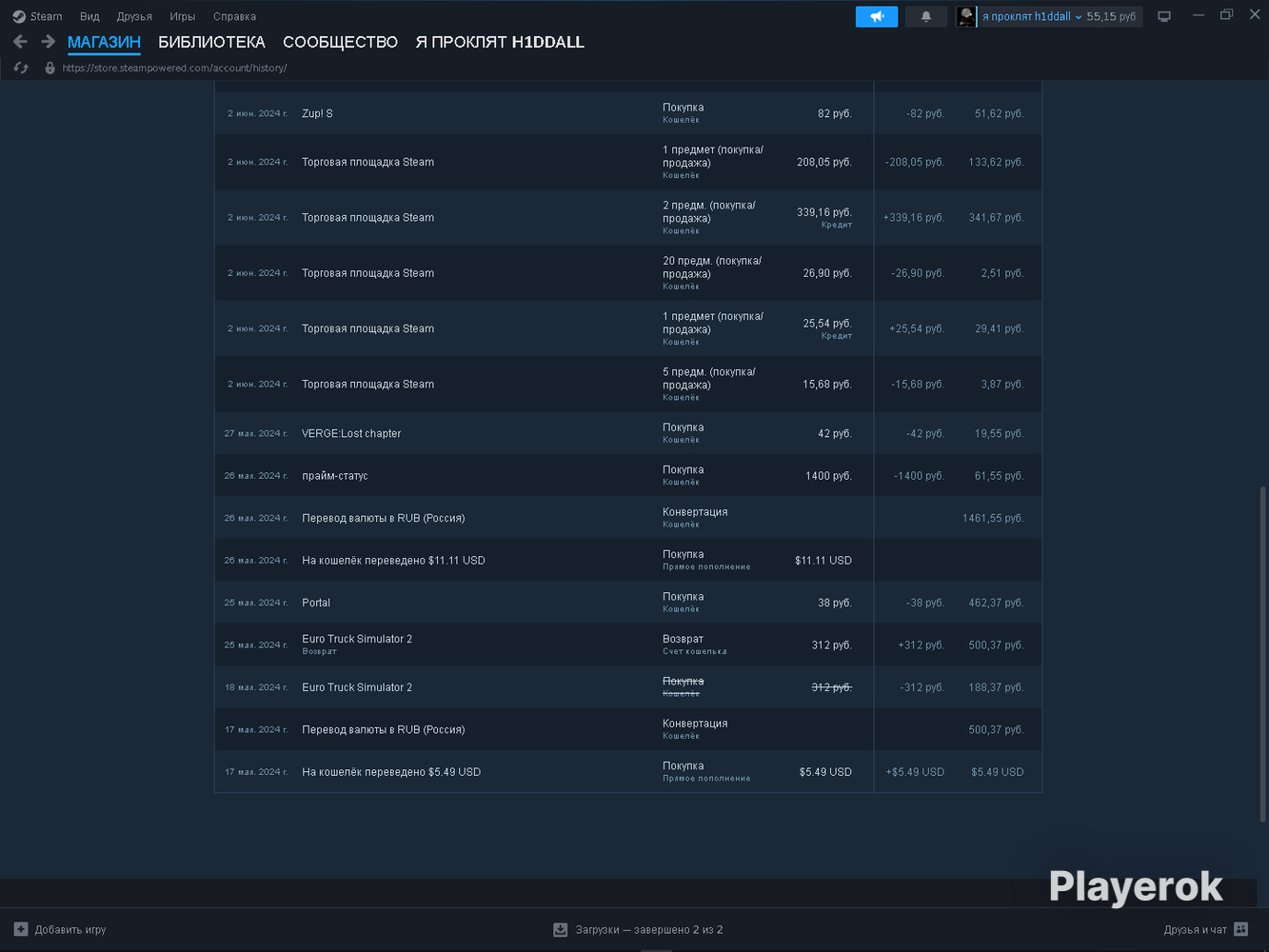Open the прайм-статус transaction row
Image resolution: width=1269 pixels, height=952 pixels.
coord(628,475)
